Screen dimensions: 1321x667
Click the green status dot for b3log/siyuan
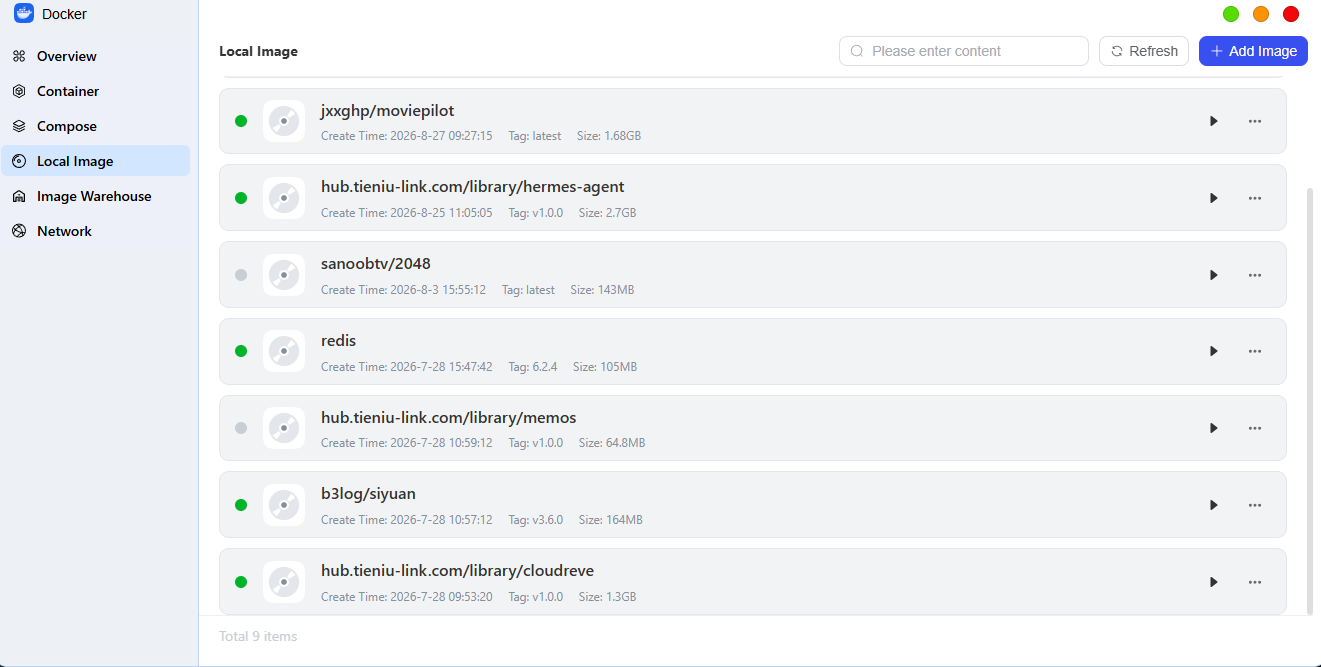pyautogui.click(x=241, y=505)
